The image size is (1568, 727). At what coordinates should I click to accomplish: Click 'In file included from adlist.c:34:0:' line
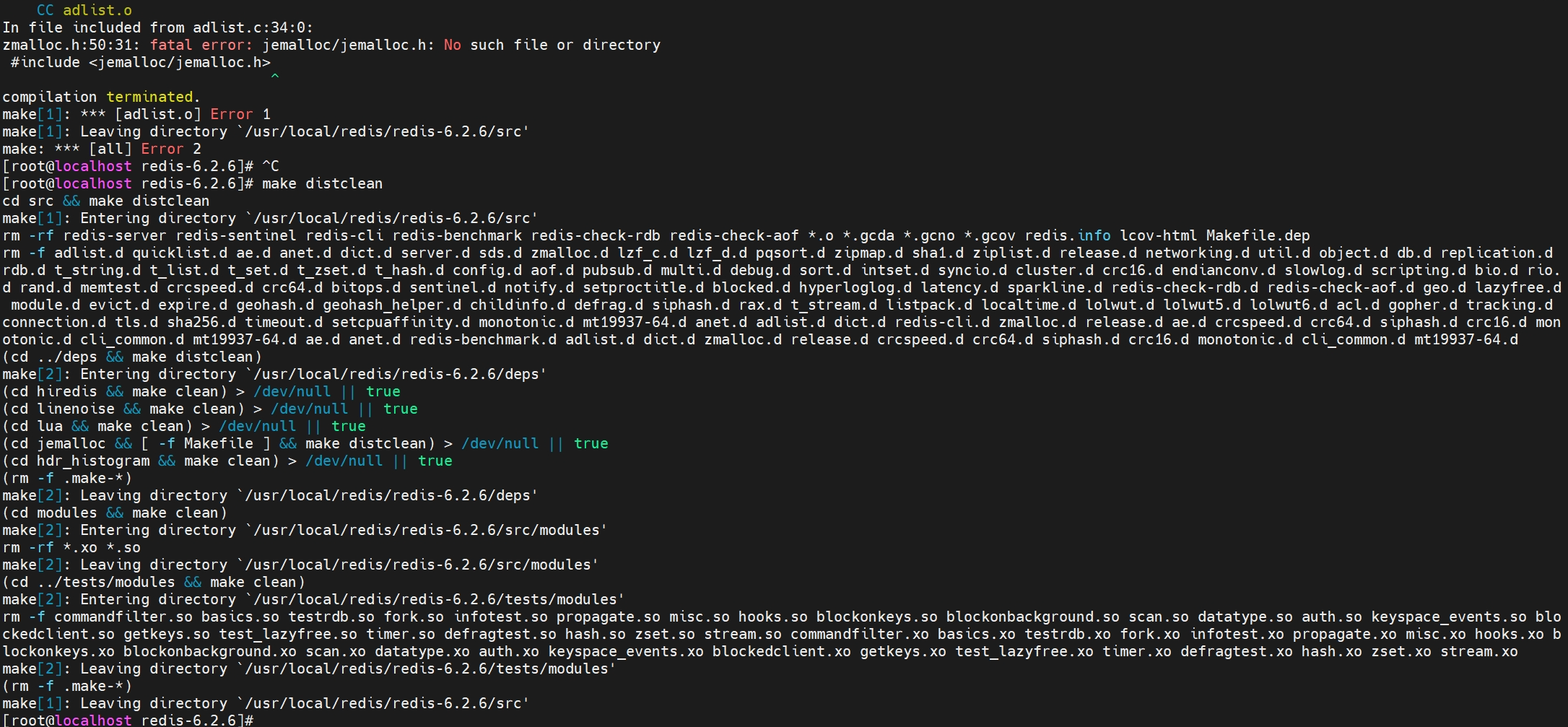(158, 27)
